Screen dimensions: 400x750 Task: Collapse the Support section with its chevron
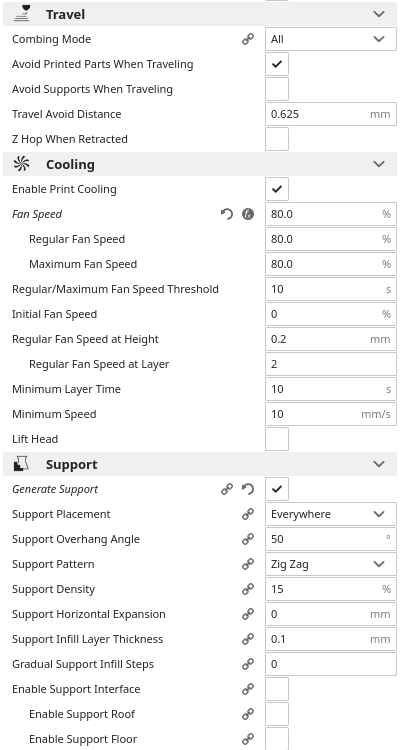(x=379, y=464)
